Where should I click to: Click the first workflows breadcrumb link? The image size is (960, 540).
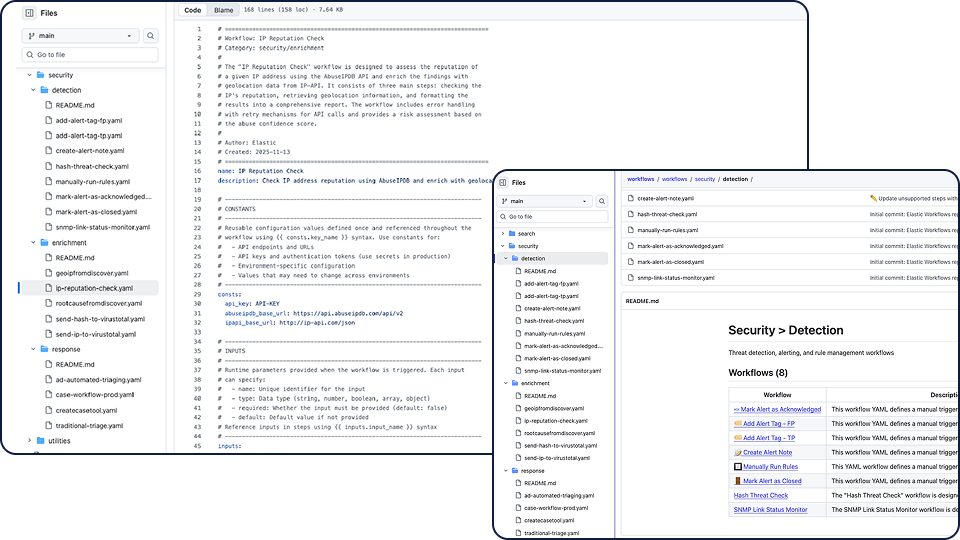640,179
